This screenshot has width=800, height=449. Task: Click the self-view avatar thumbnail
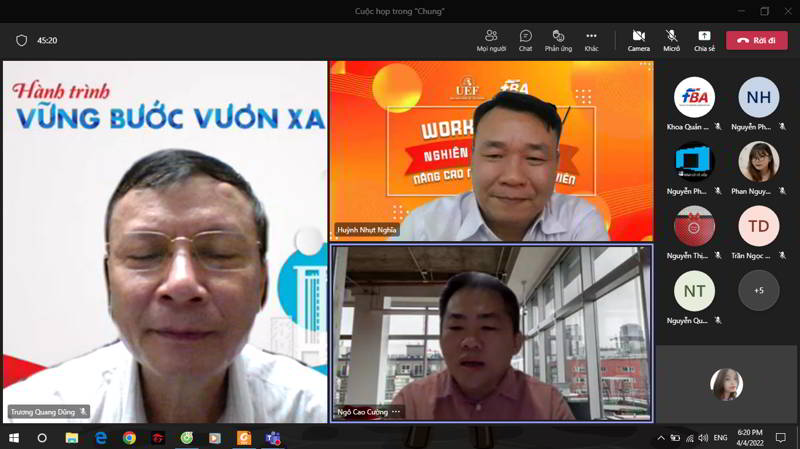tap(726, 384)
